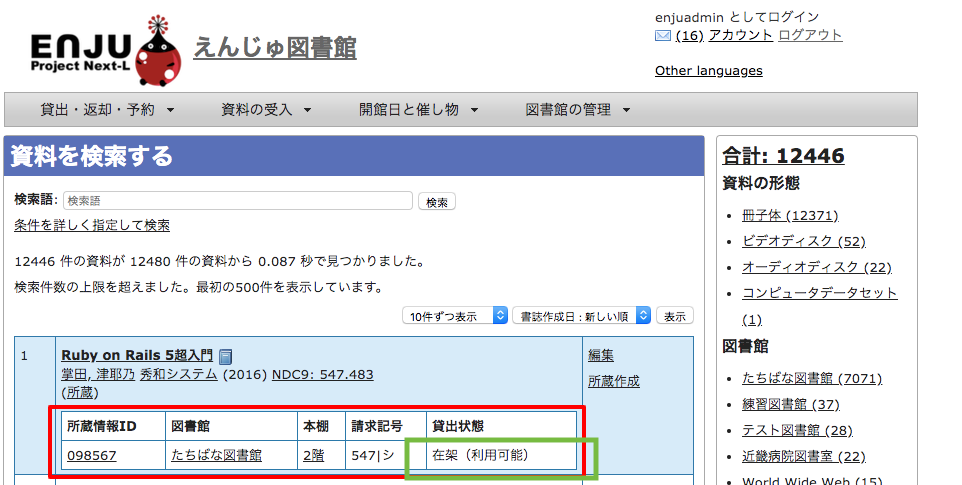Click the 検索語 search input field
This screenshot has height=485, width=962.
pyautogui.click(x=237, y=200)
